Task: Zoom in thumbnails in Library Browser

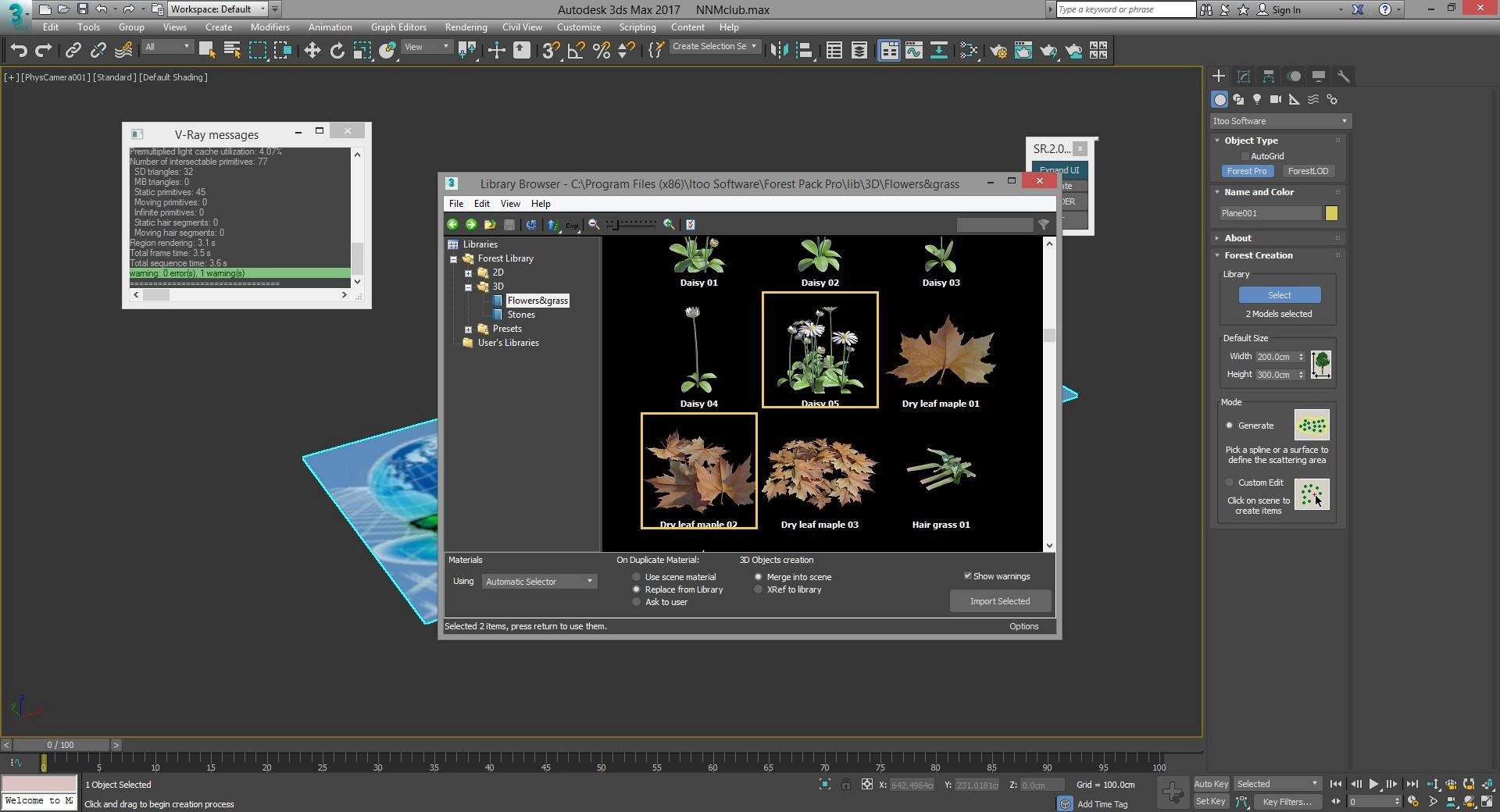Action: point(669,225)
